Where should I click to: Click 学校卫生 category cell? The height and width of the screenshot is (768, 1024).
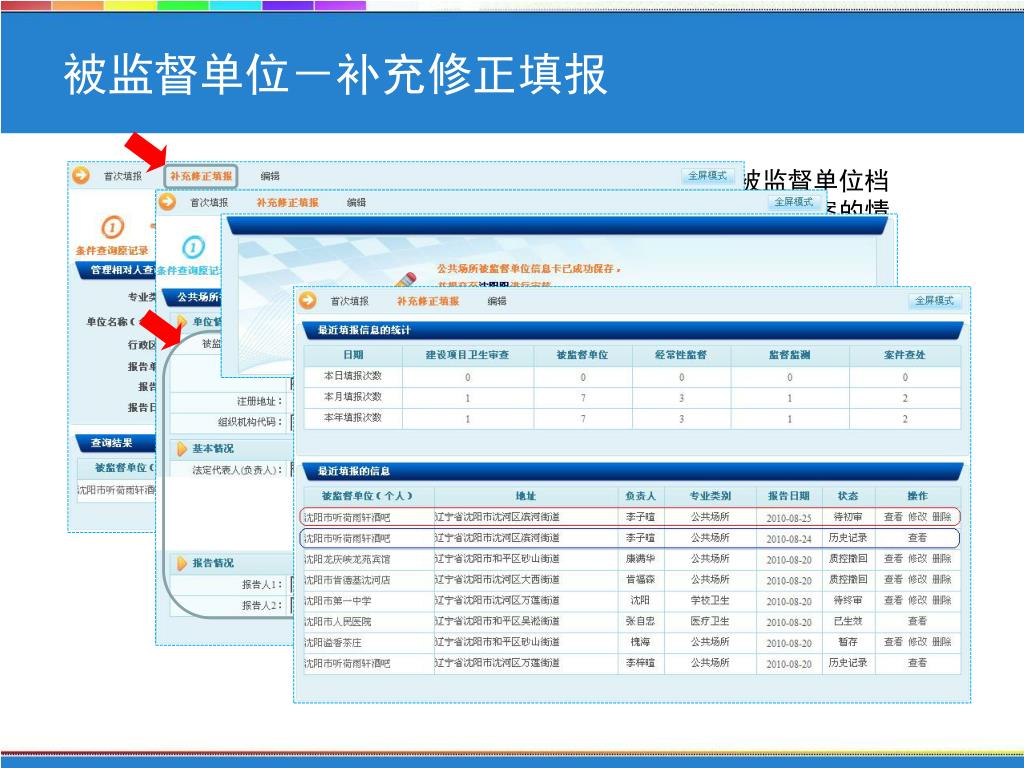[710, 600]
